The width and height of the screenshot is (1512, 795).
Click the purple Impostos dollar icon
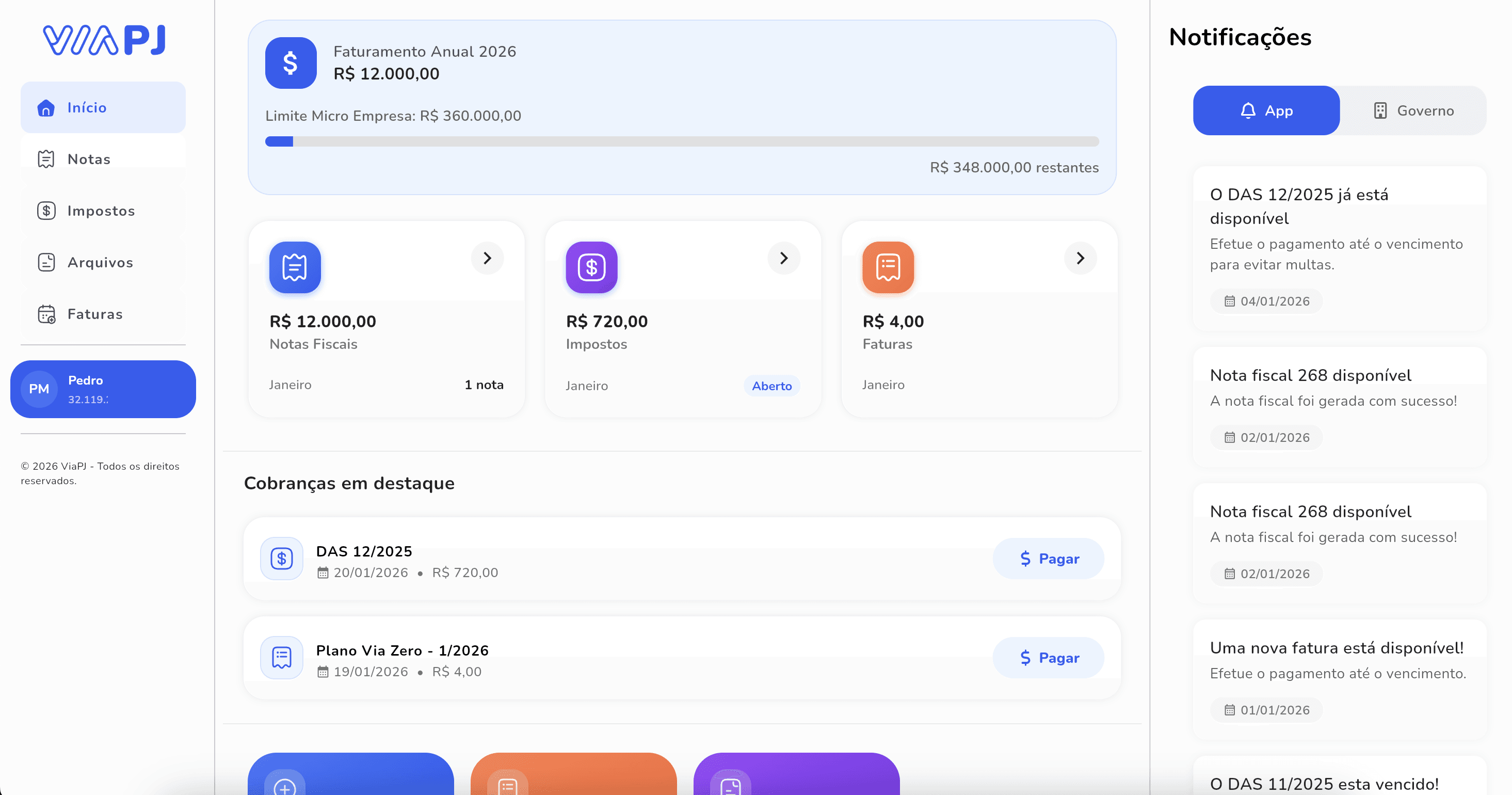click(591, 267)
